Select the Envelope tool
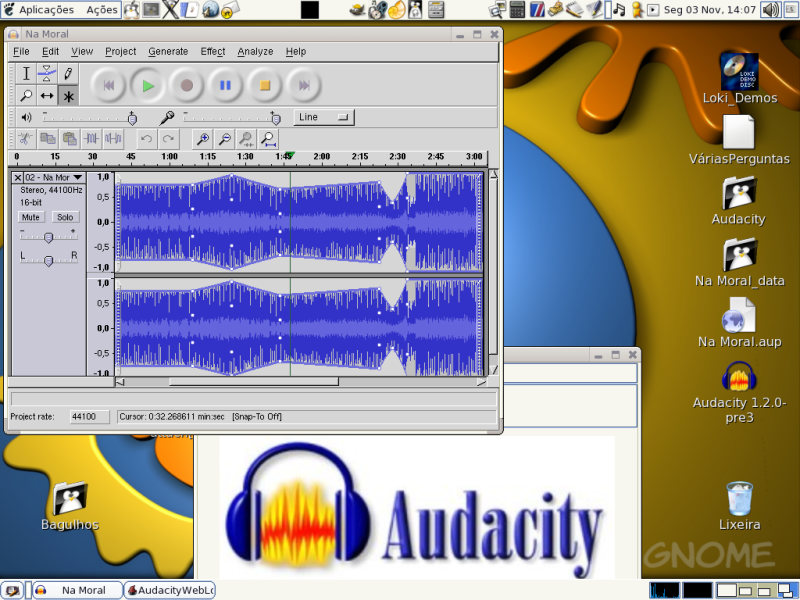Viewport: 800px width, 600px height. pyautogui.click(x=47, y=73)
